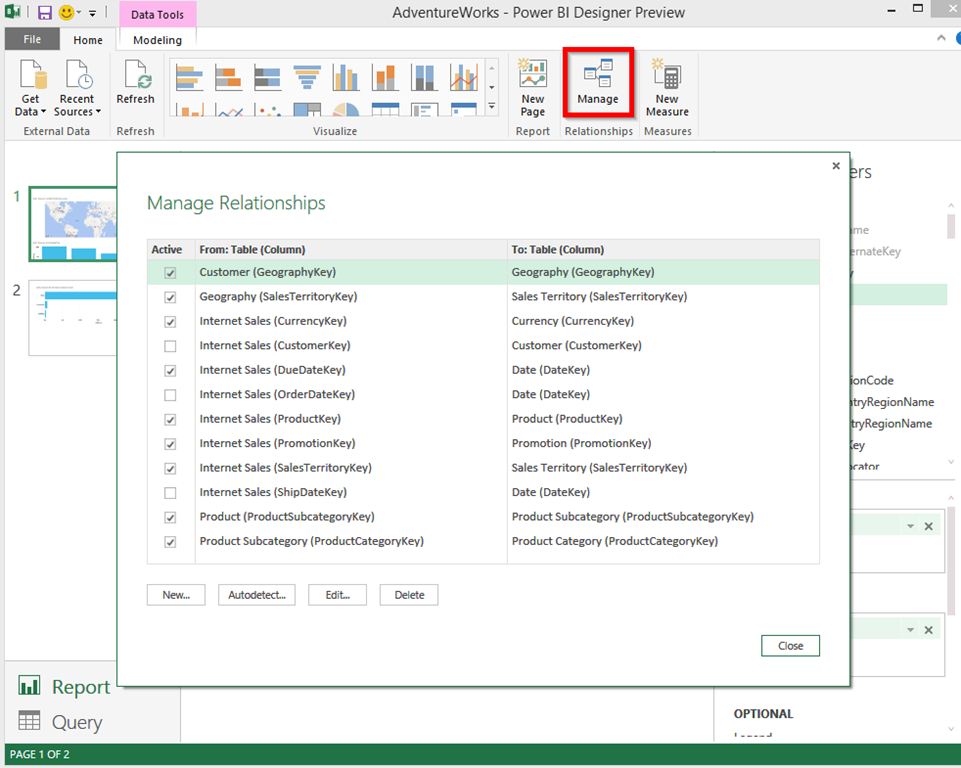Click New... relationship button
This screenshot has width=961, height=768.
coord(176,595)
